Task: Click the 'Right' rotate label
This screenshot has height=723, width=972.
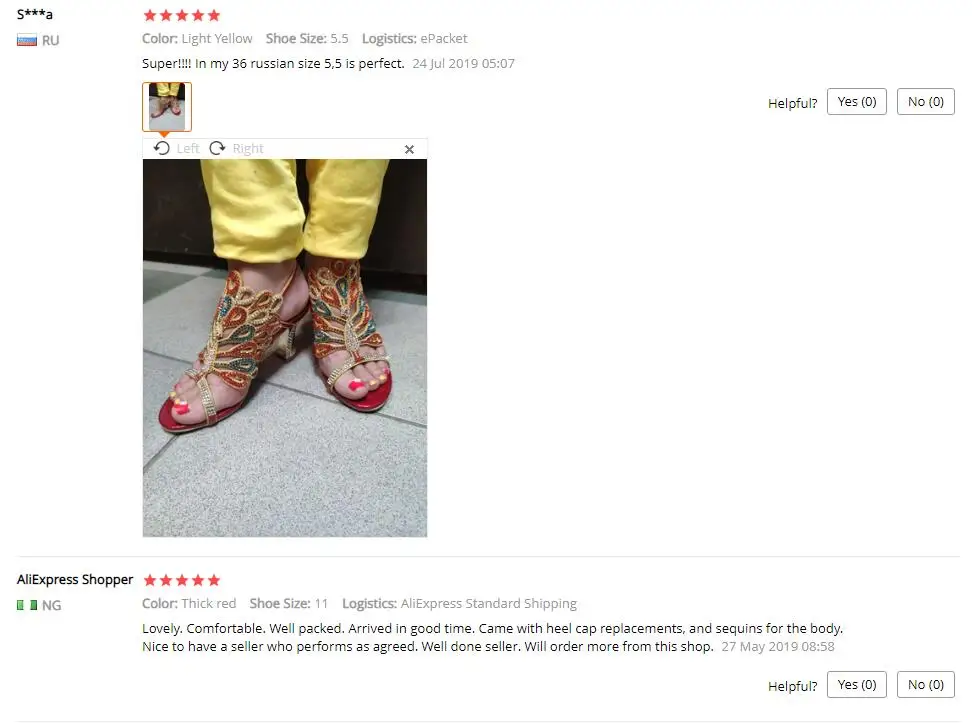Action: (x=248, y=148)
